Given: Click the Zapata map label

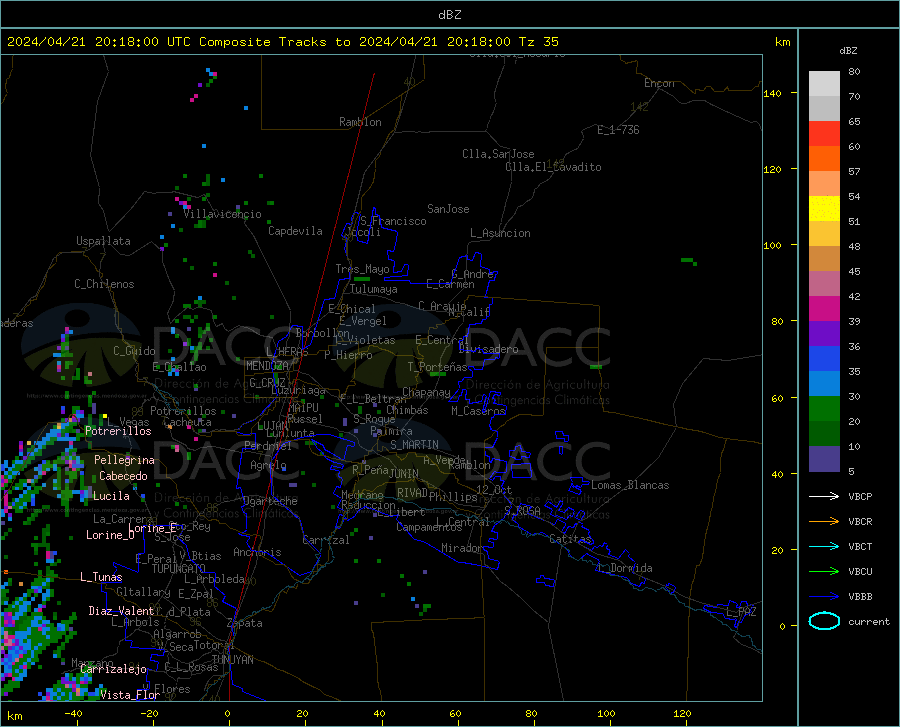Looking at the screenshot, I should tap(245, 623).
